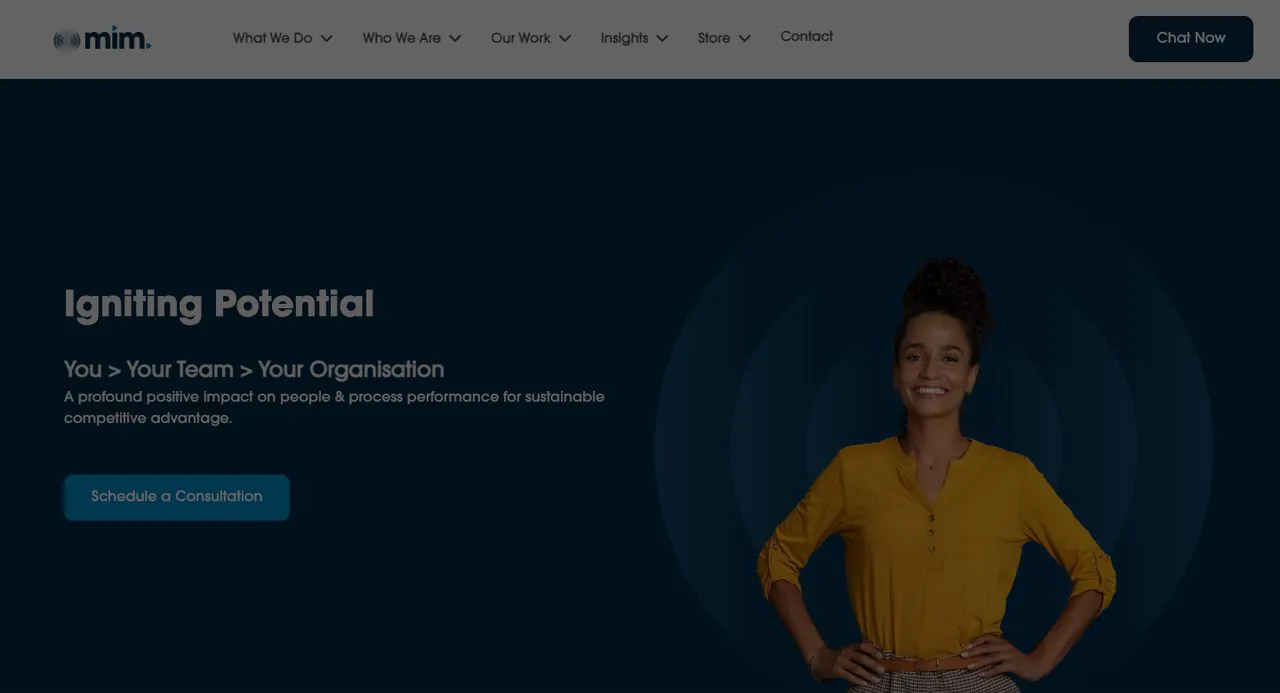1280x693 pixels.
Task: Expand the Store chevron
Action: pyautogui.click(x=744, y=39)
